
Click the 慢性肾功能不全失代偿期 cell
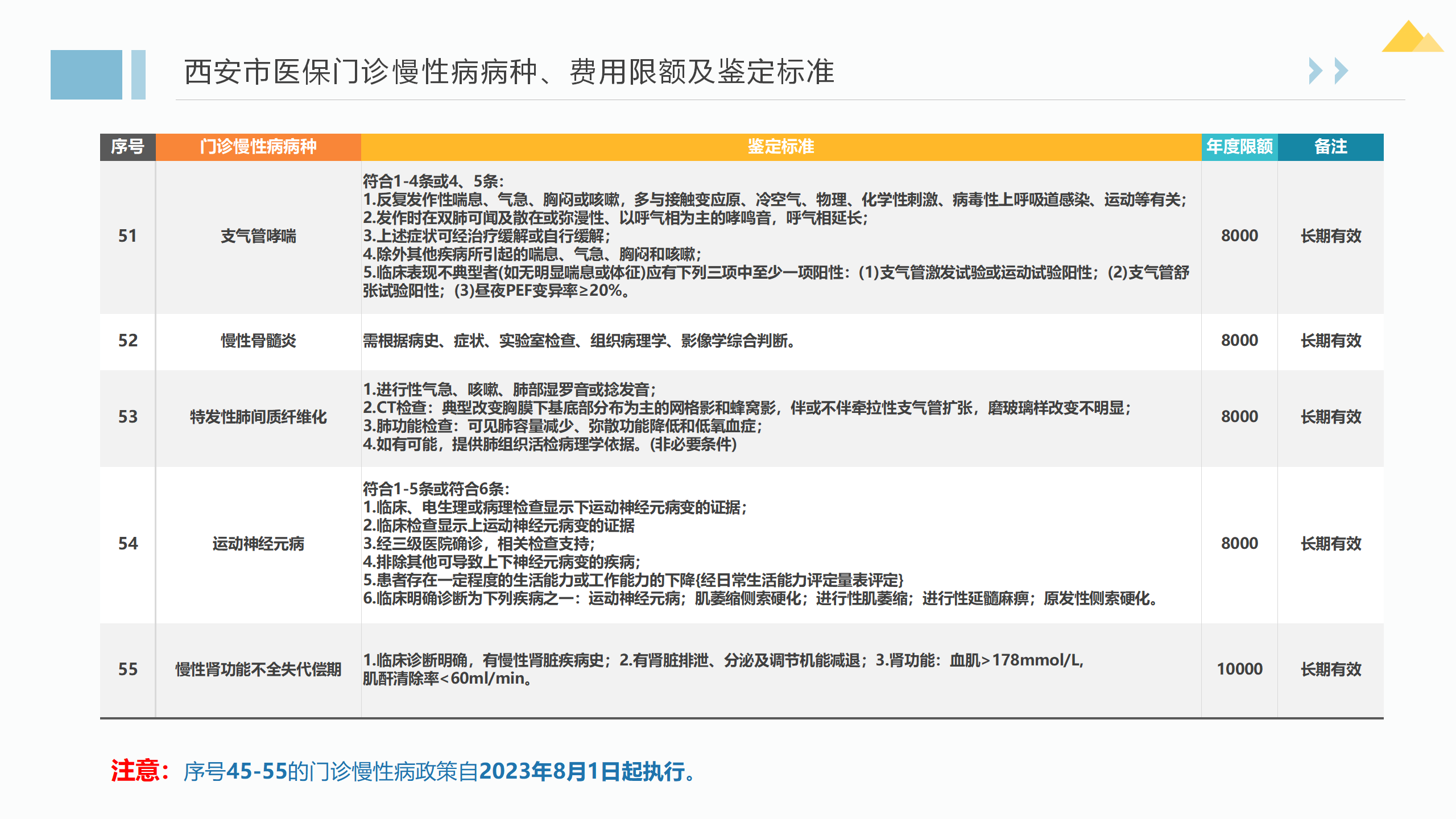[258, 669]
